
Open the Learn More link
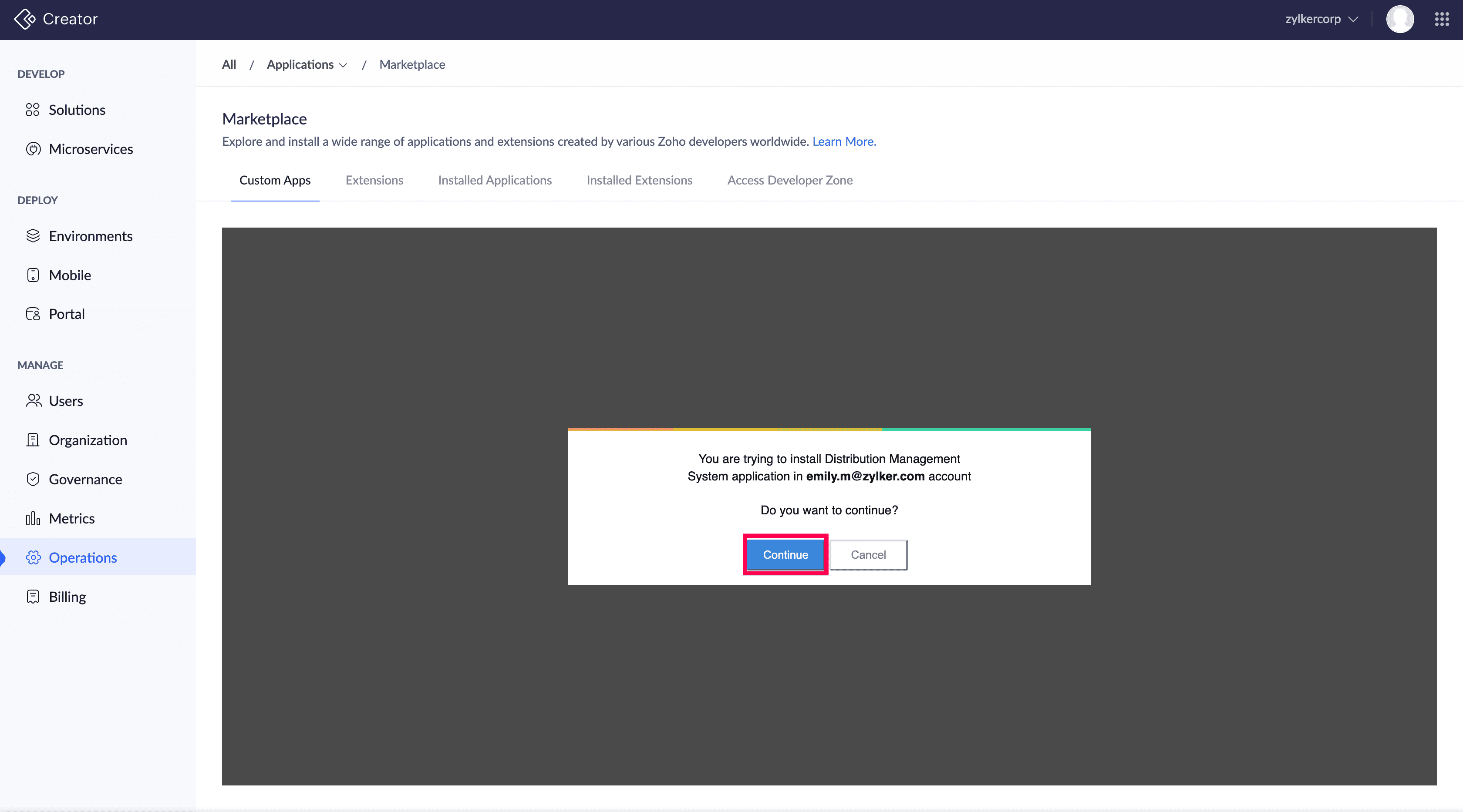843,141
